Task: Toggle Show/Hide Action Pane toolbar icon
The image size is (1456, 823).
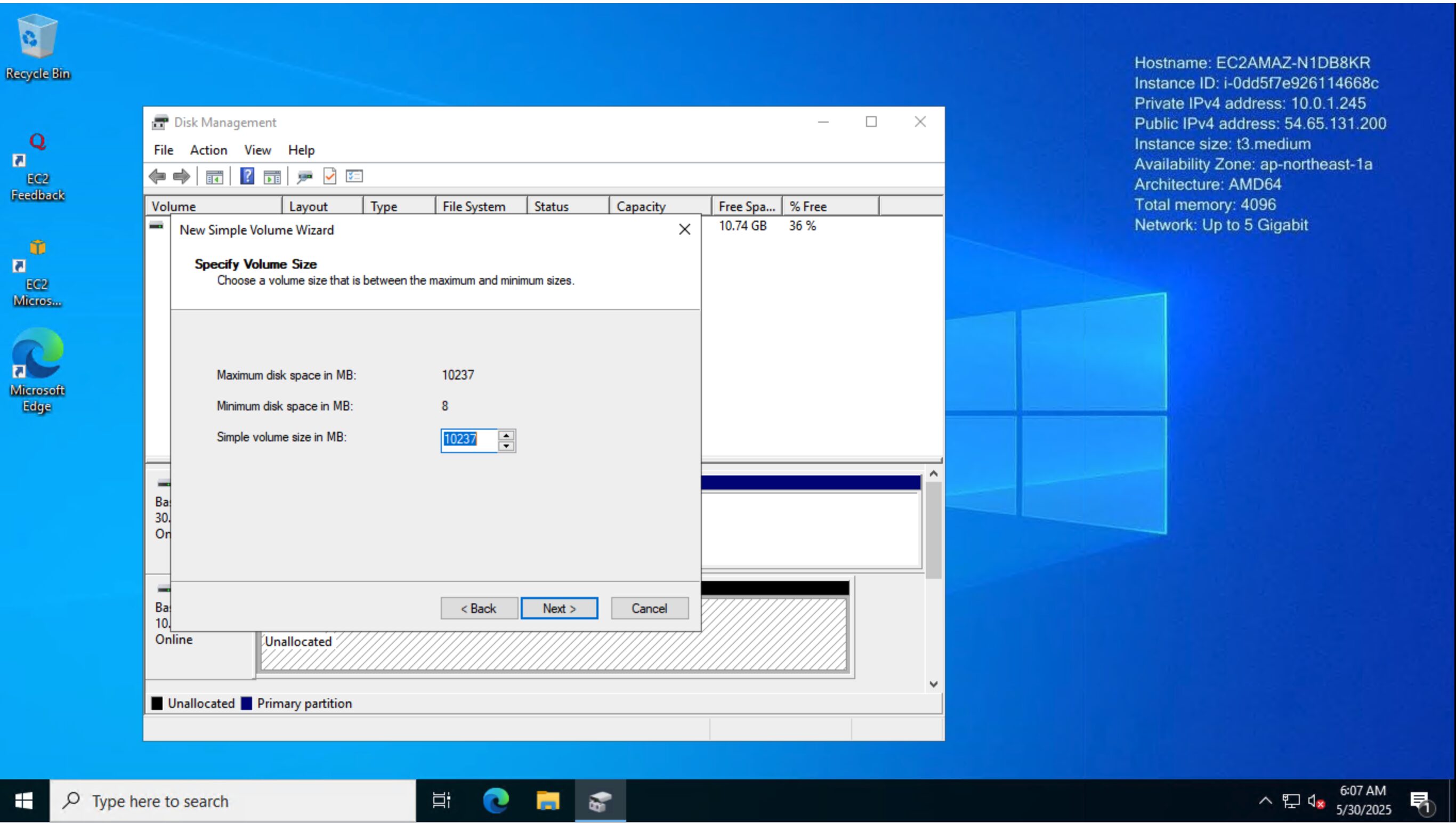Action: pyautogui.click(x=272, y=177)
